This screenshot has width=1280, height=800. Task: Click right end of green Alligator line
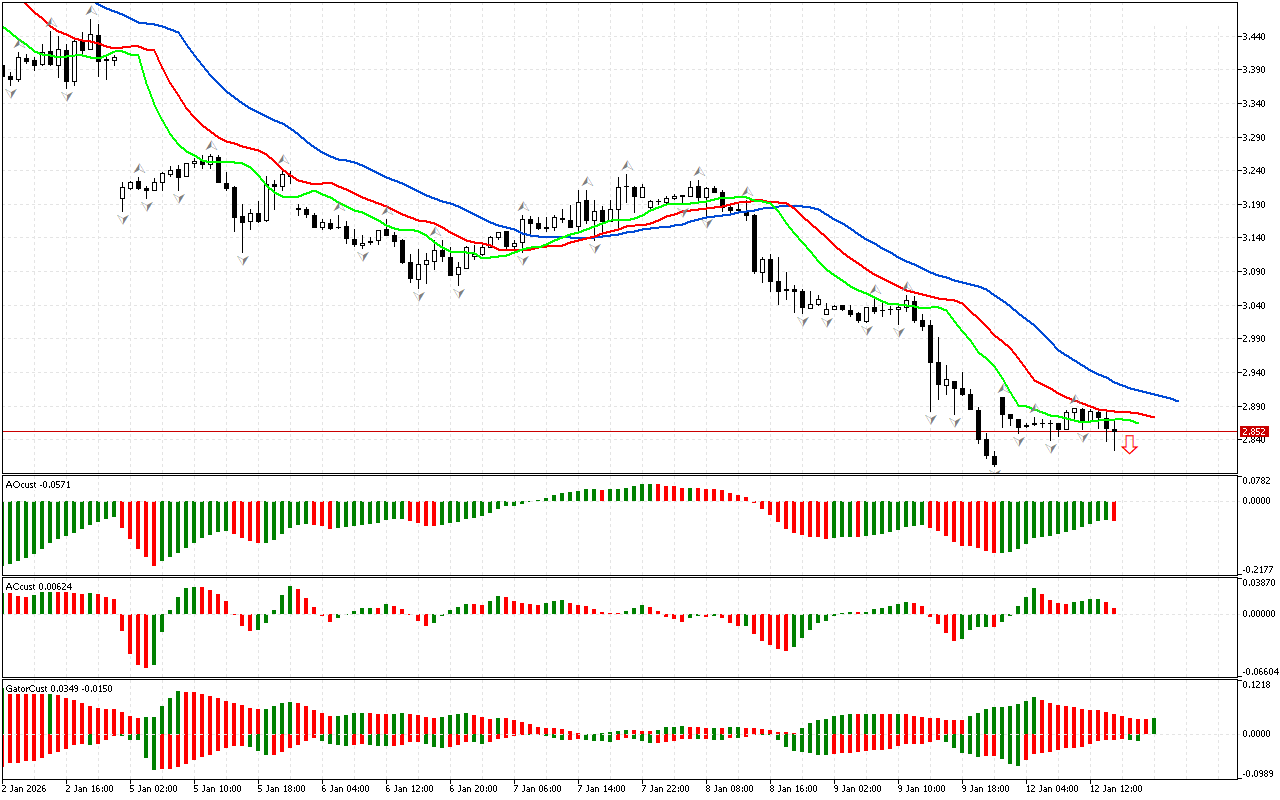point(1137,423)
